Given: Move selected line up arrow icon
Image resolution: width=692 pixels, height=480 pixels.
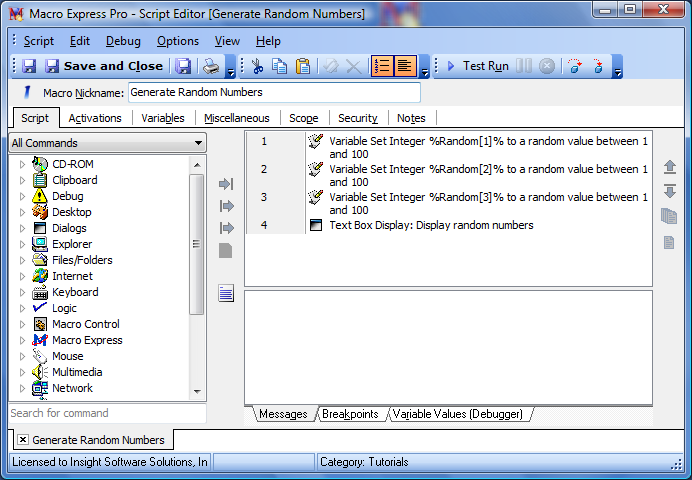Looking at the screenshot, I should 669,167.
